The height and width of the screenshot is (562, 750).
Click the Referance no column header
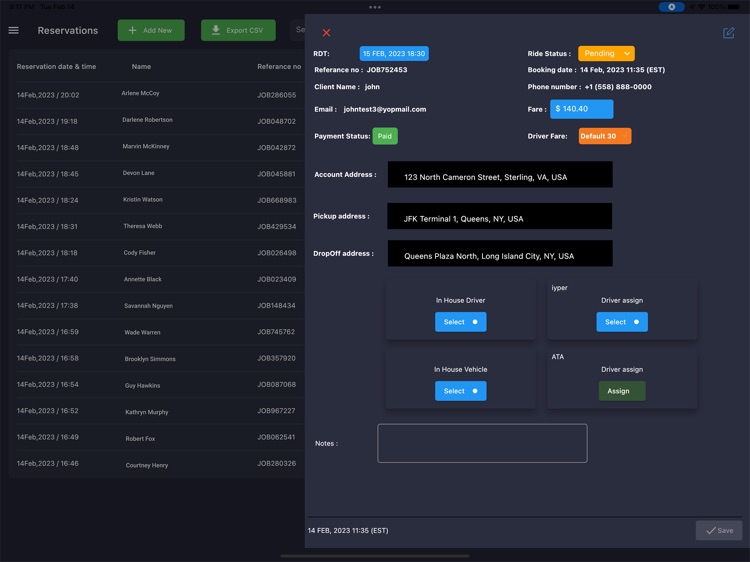[279, 66]
